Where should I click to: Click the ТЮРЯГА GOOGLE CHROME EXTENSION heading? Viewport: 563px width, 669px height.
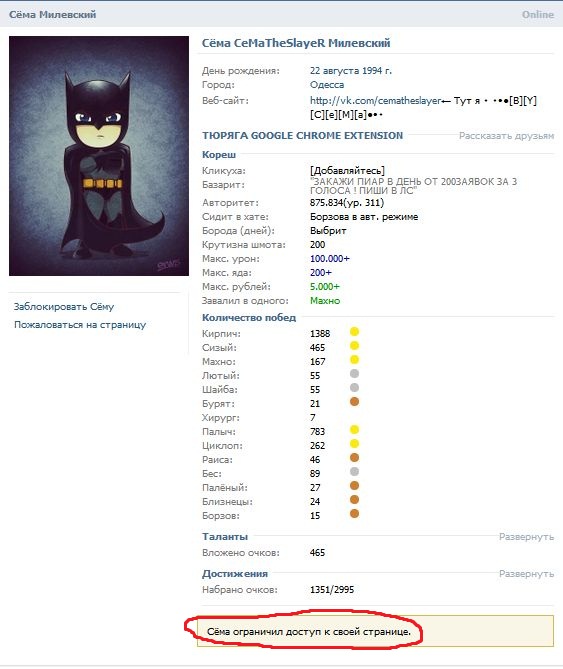(302, 136)
